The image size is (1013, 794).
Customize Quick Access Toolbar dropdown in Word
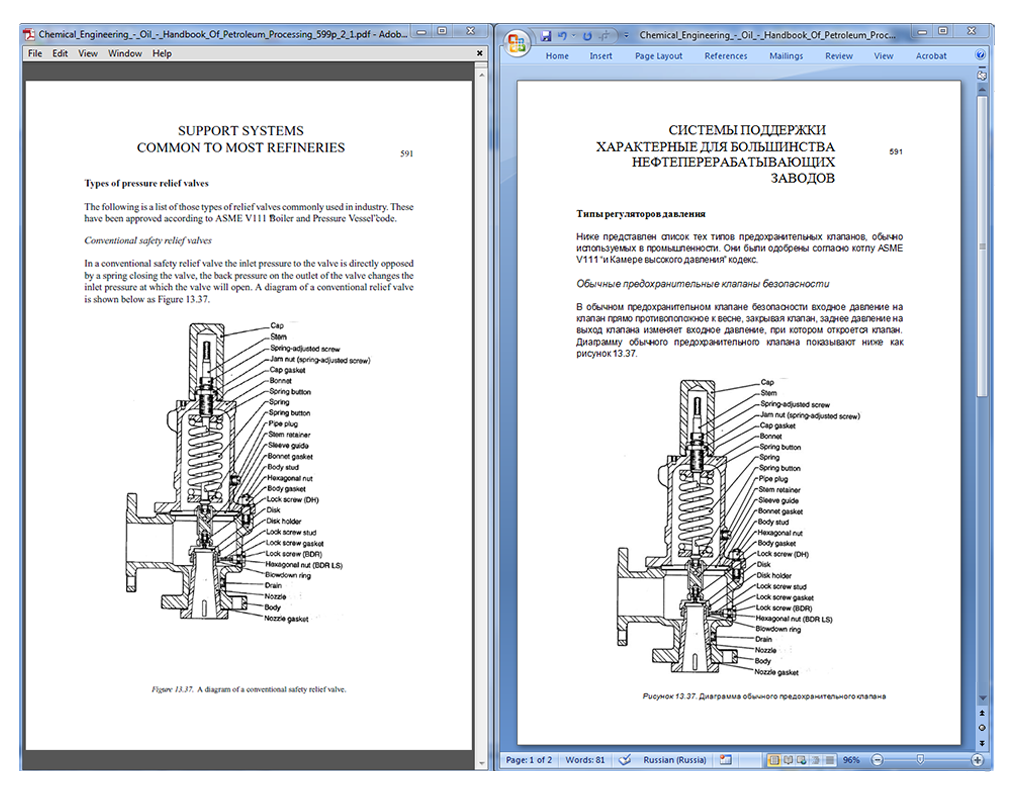coord(625,36)
